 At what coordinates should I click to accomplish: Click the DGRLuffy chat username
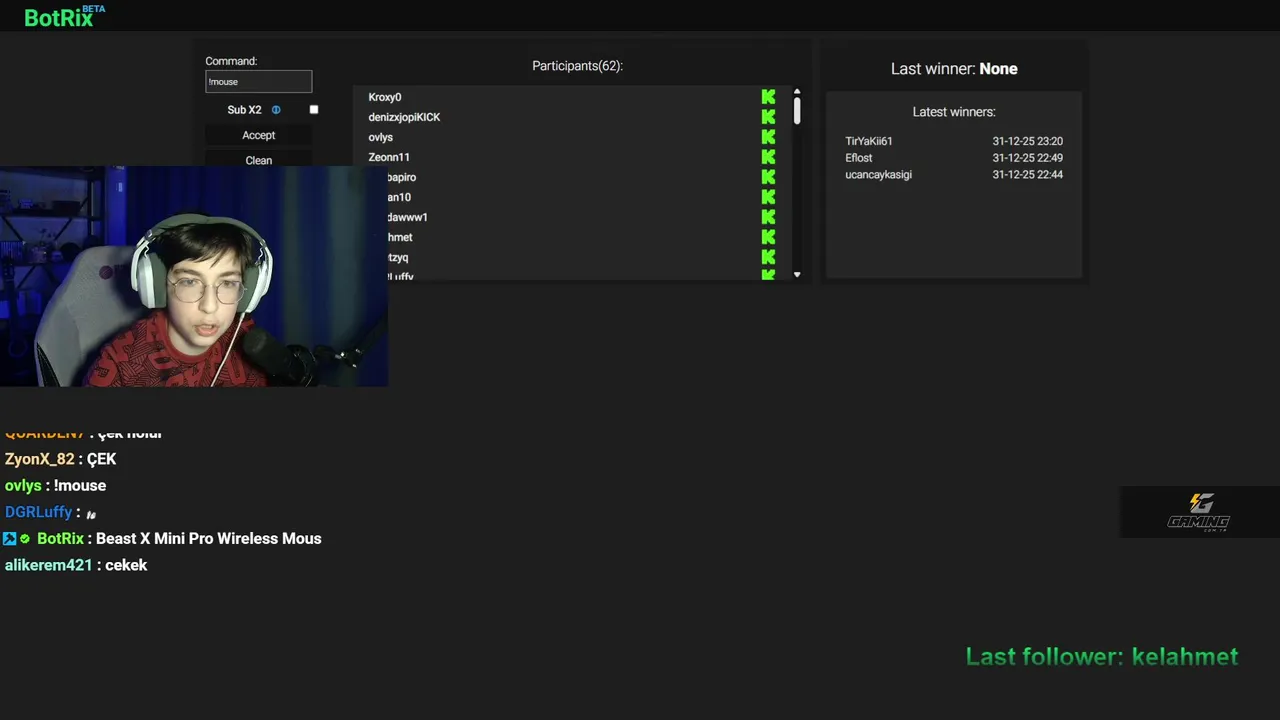[38, 512]
